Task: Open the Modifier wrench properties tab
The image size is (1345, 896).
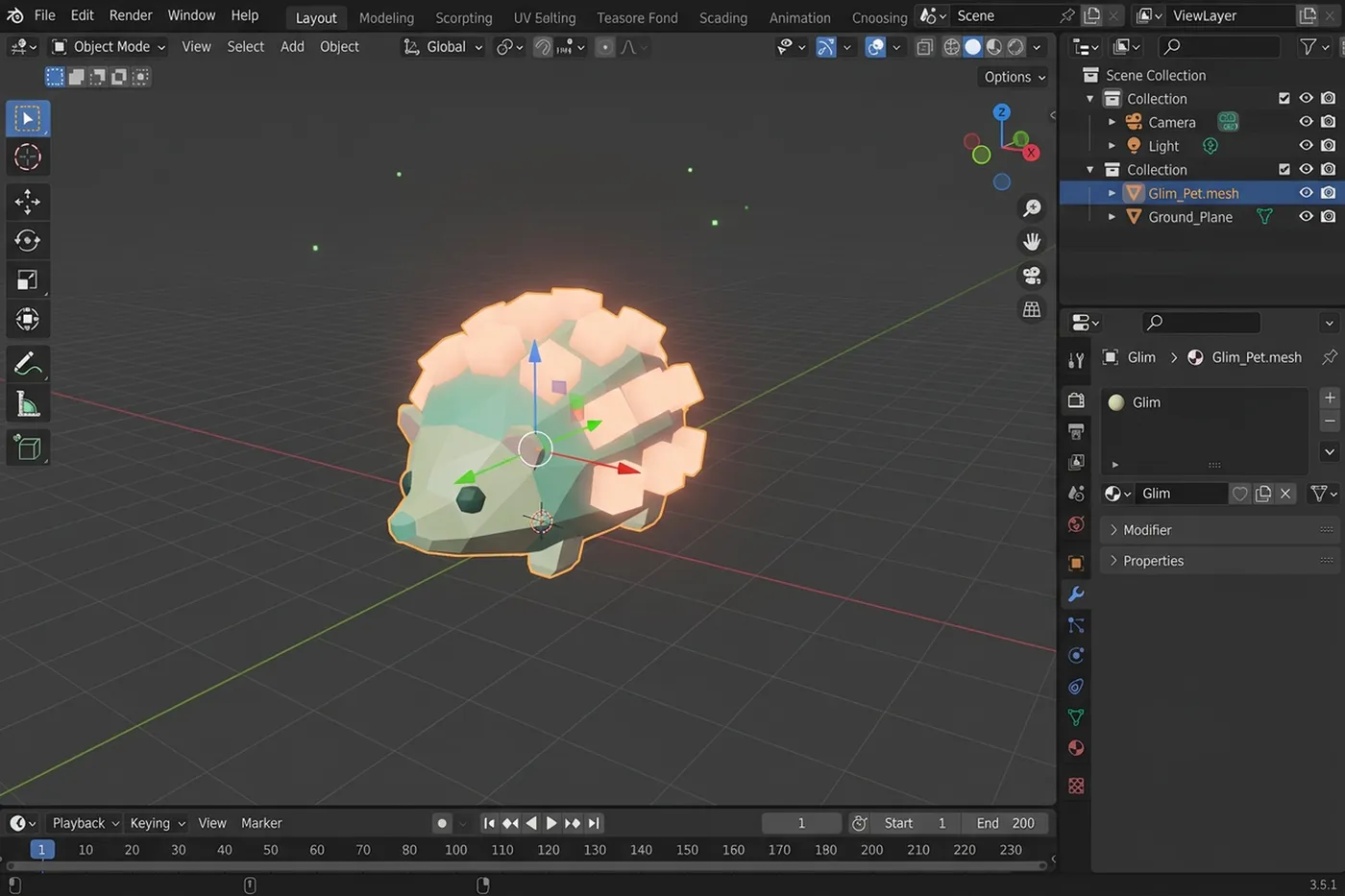Action: 1076,594
